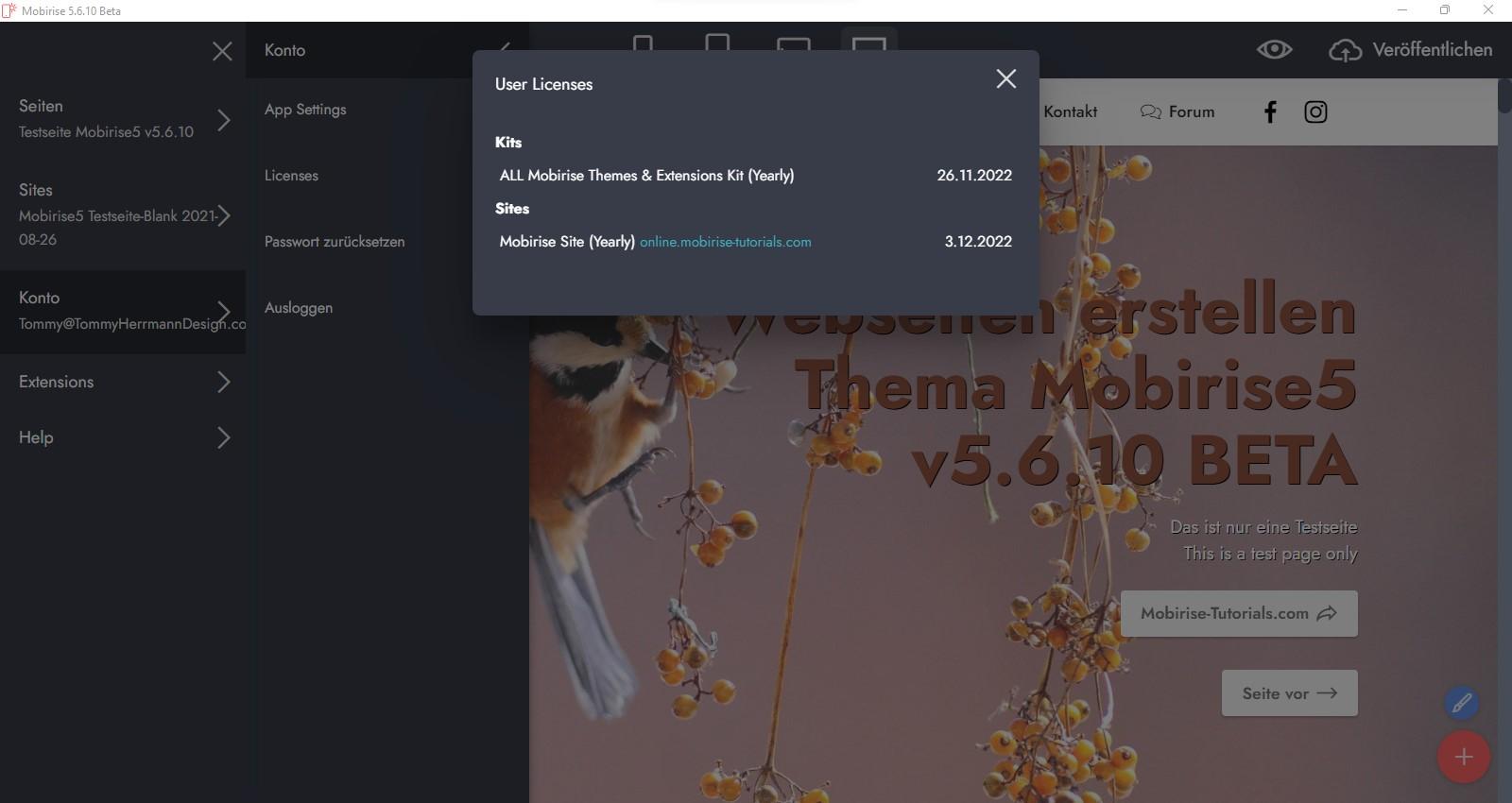The width and height of the screenshot is (1512, 803).
Task: Expand the Seiten section chevron
Action: click(224, 120)
